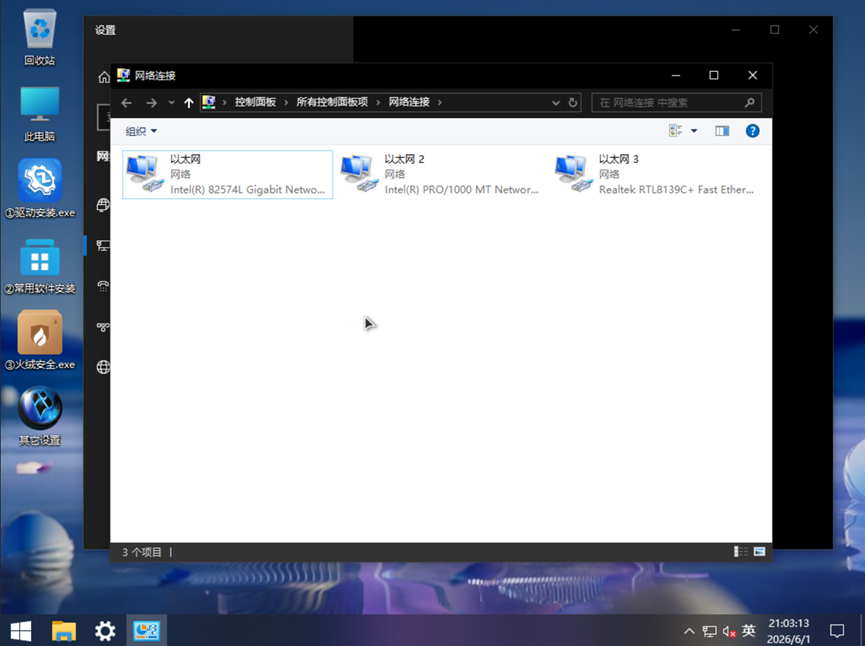Select Ethernet icon in the 设置 sidebar

coord(103,245)
